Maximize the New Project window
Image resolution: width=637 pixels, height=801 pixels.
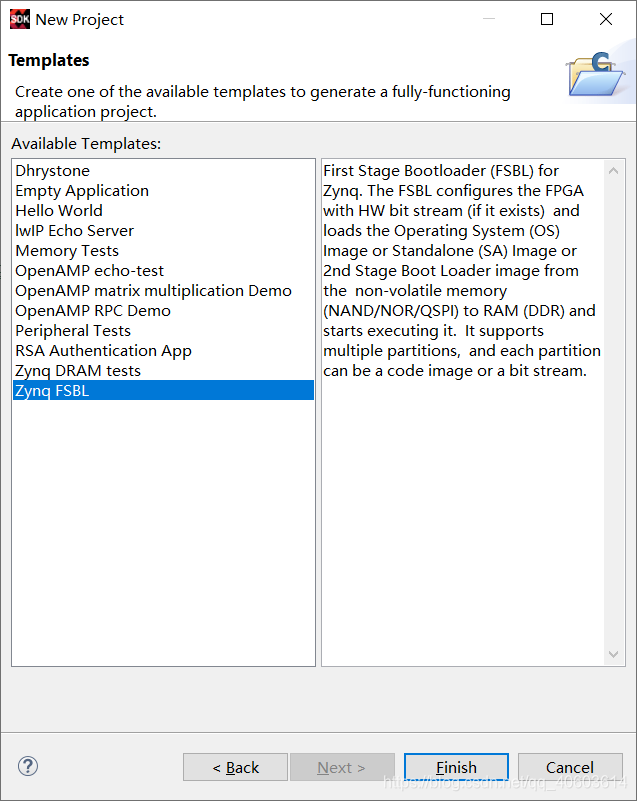[x=547, y=19]
